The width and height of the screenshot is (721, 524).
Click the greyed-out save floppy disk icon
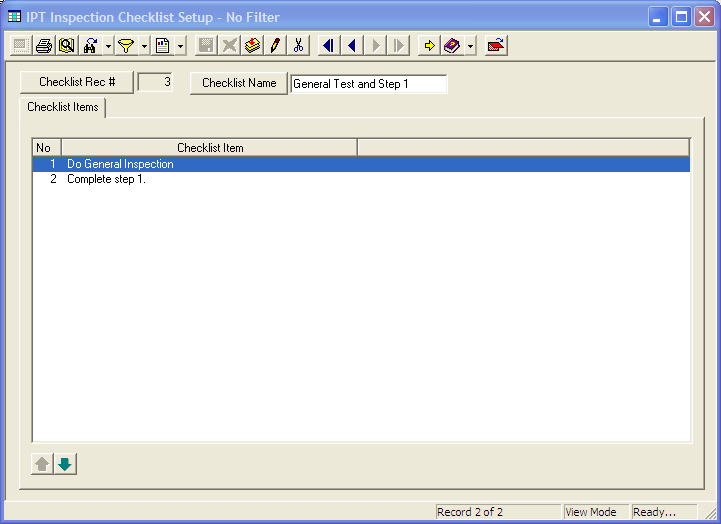point(206,46)
